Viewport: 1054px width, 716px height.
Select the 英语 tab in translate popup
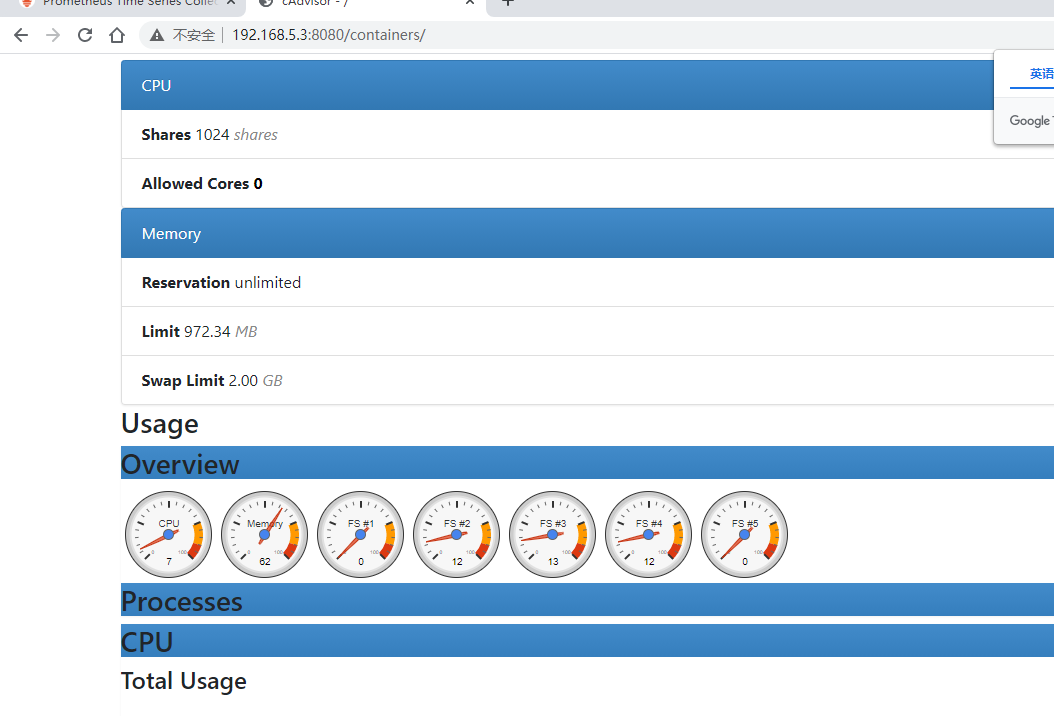[1040, 74]
